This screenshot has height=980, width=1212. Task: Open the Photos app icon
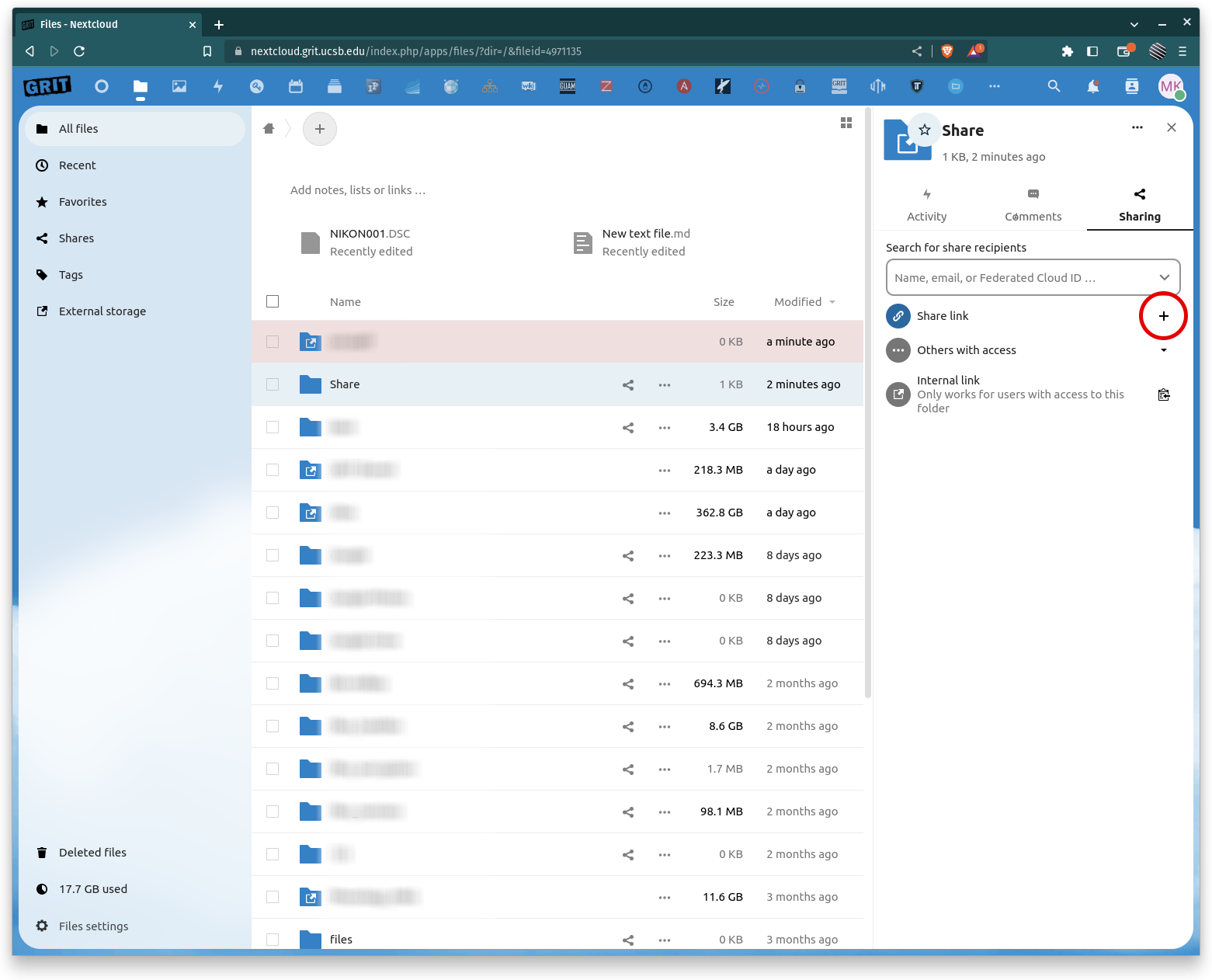tap(179, 86)
